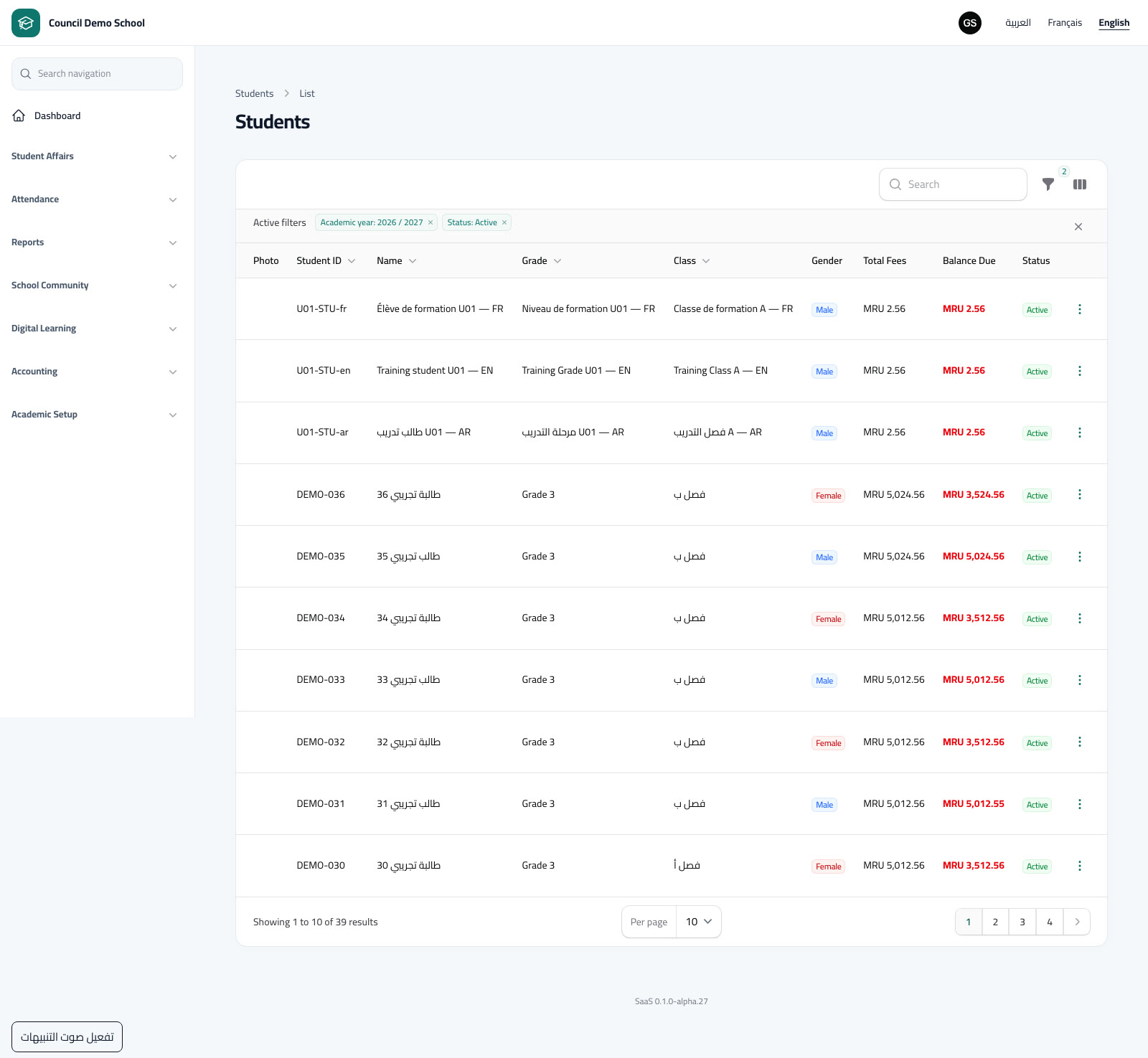The height and width of the screenshot is (1058, 1148).
Task: Click the Students breadcrumb link
Action: point(254,93)
